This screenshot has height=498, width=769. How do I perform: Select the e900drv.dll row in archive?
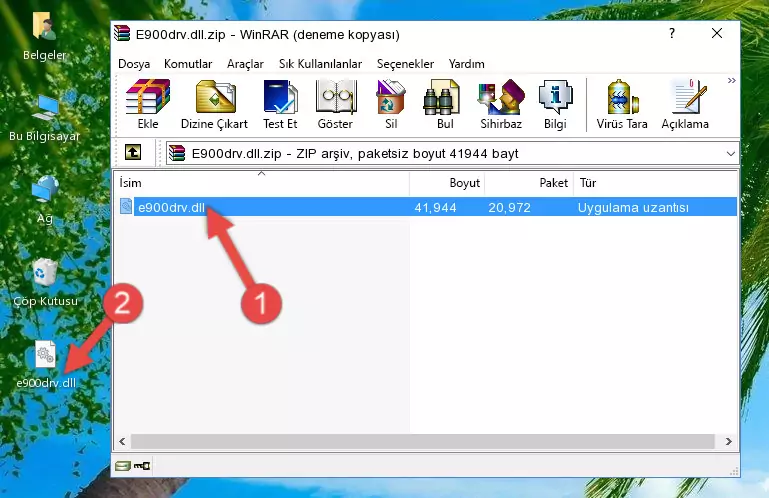click(x=426, y=207)
